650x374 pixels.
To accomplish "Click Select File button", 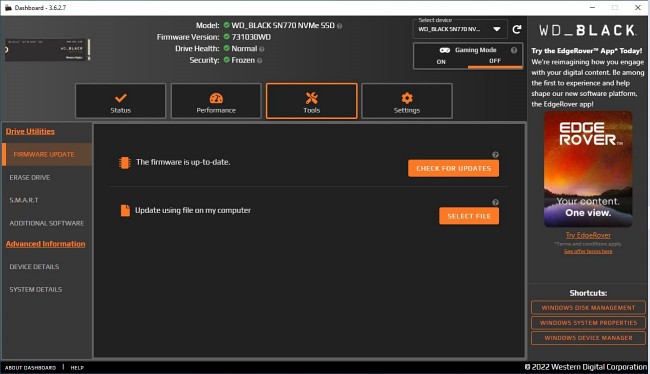I will (469, 216).
